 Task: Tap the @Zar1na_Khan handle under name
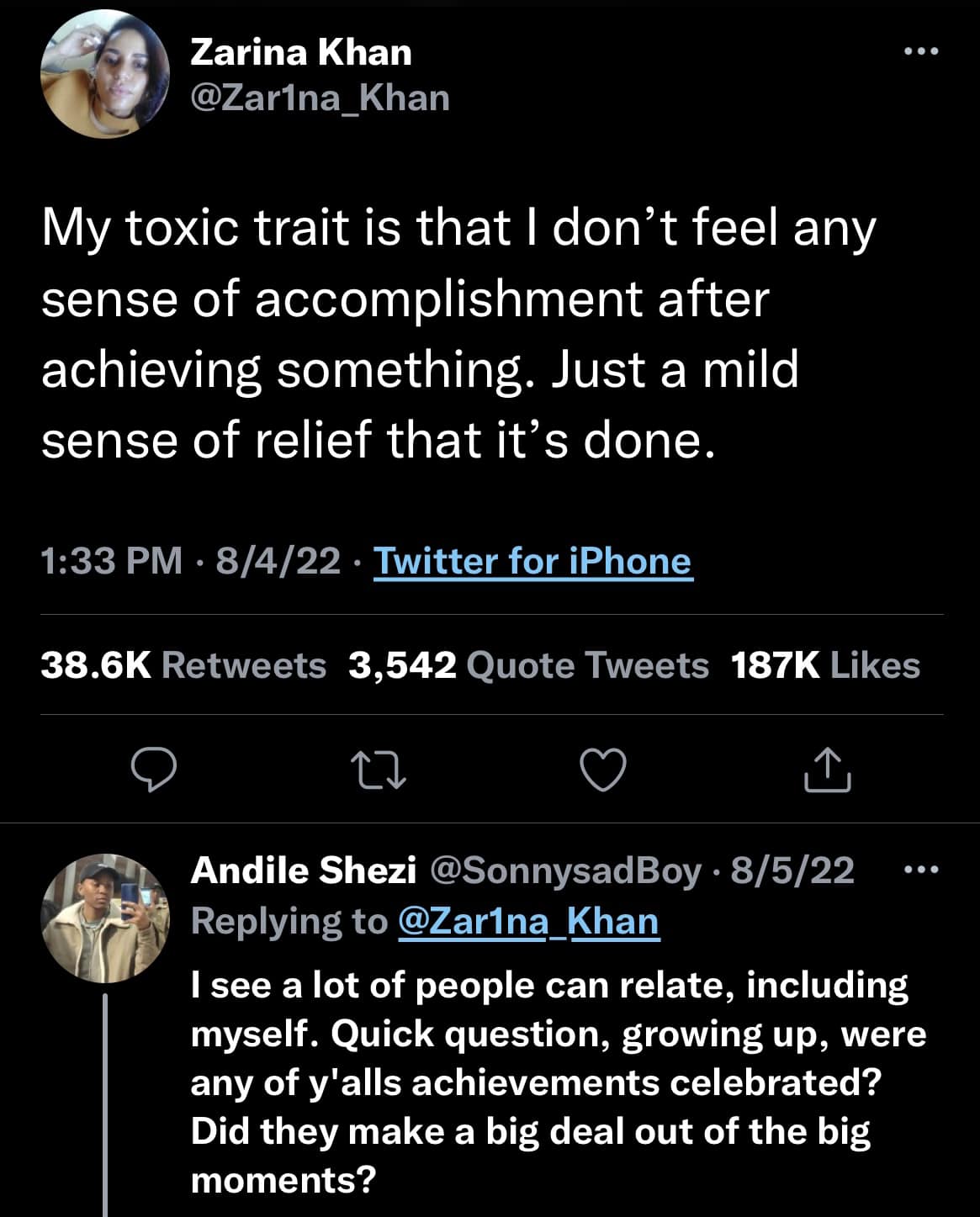click(x=320, y=98)
